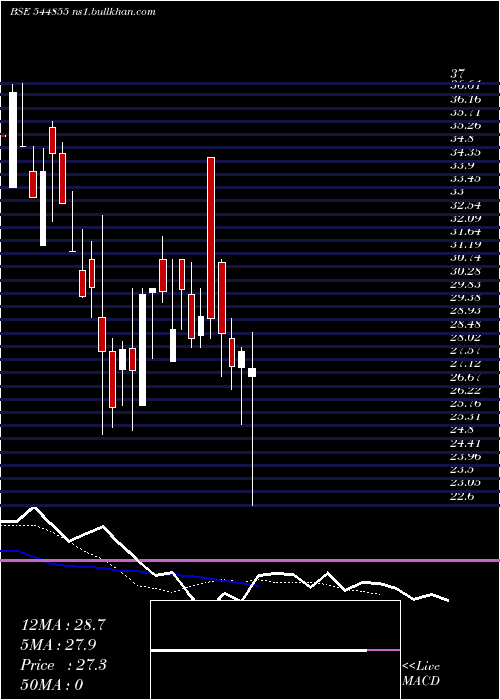Click the 30.74 price axis label
The image size is (500, 700).
coord(465,258)
